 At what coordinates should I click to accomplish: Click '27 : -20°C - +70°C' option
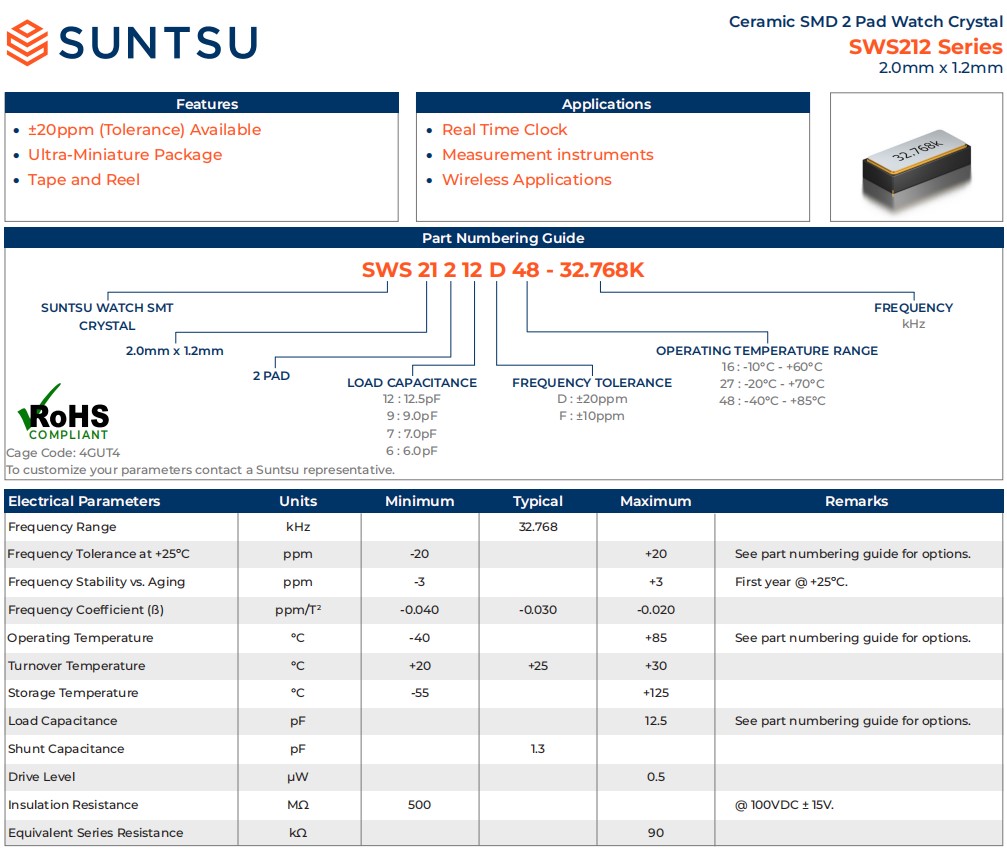(771, 384)
